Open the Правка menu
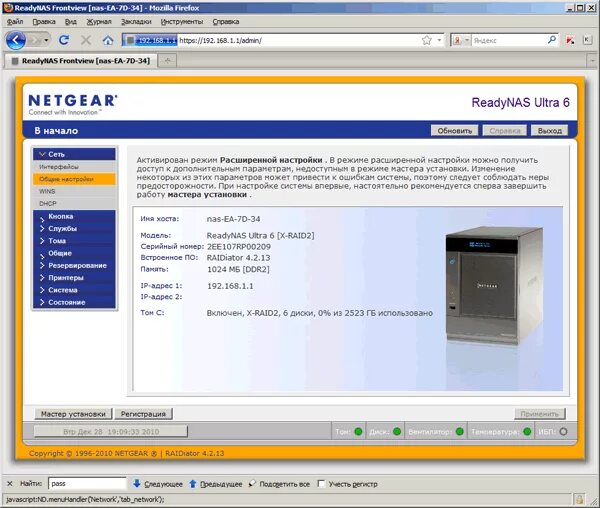 [44, 22]
